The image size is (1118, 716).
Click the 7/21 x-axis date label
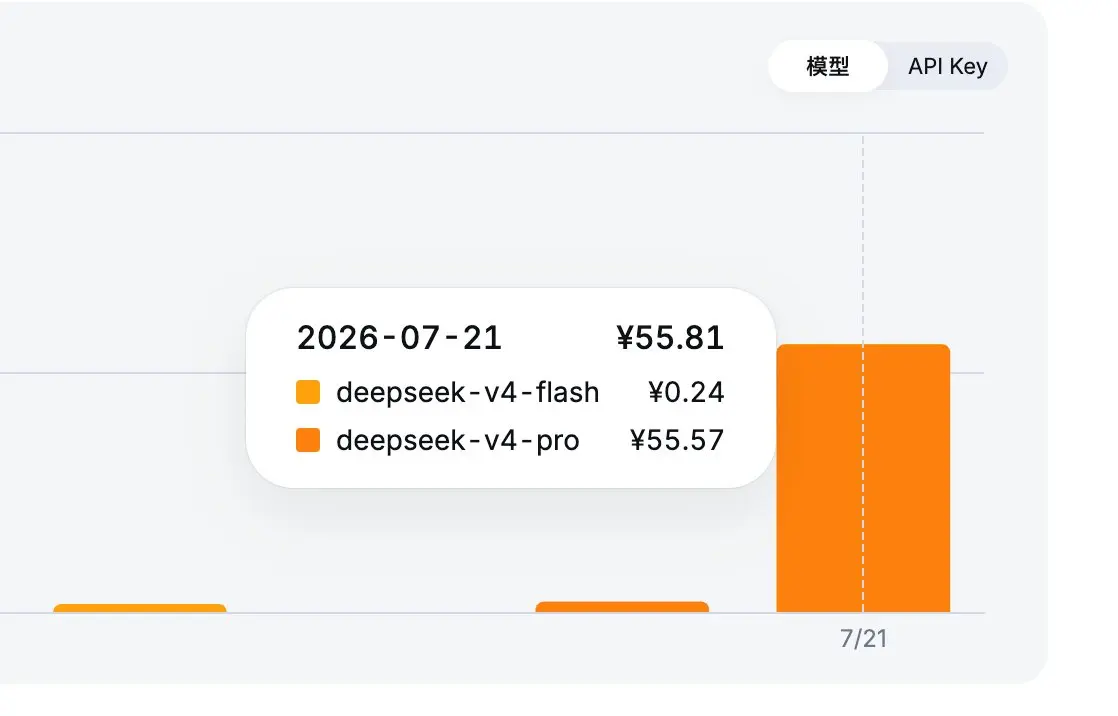point(863,639)
